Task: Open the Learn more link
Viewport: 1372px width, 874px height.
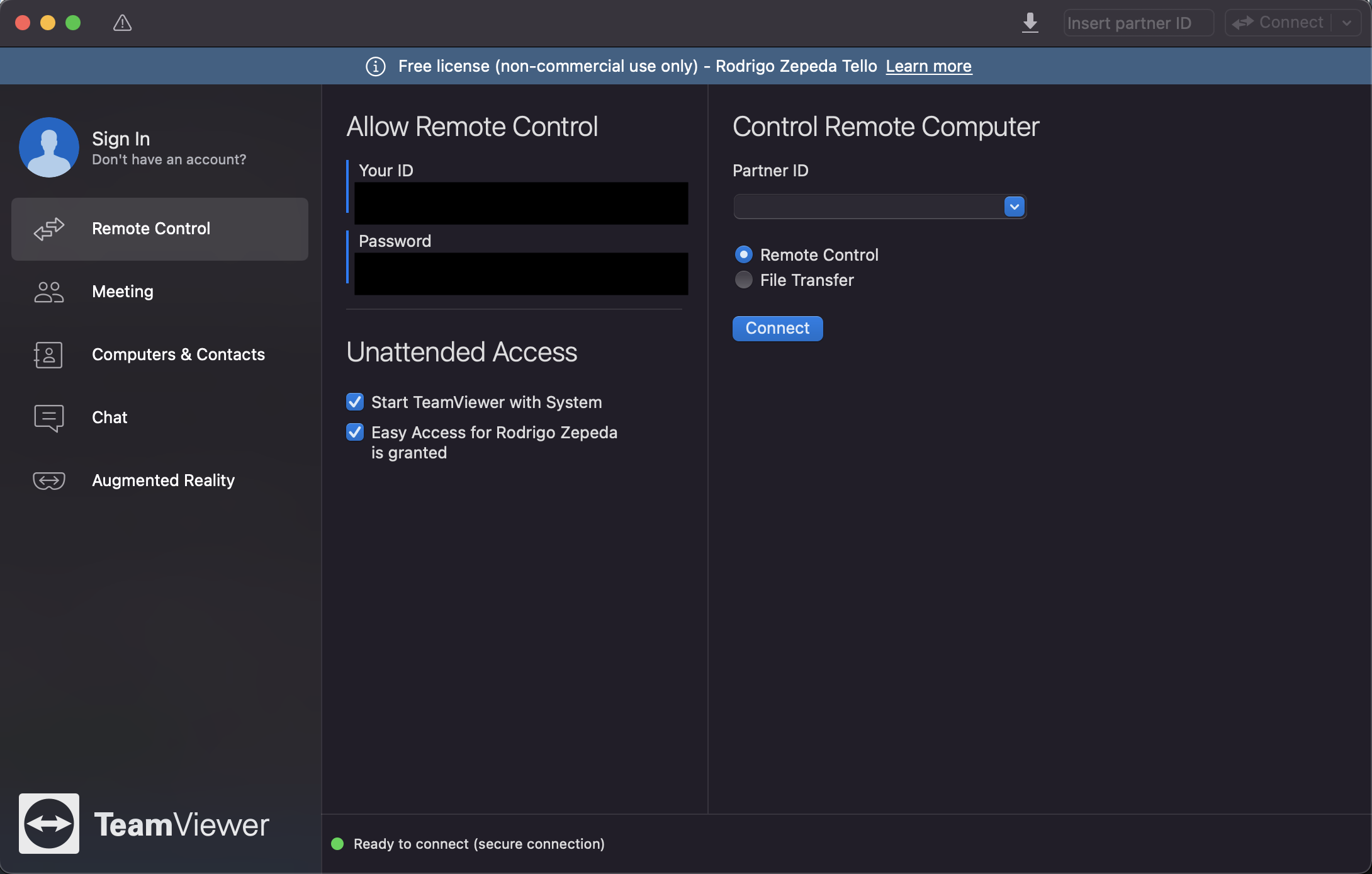Action: [929, 66]
